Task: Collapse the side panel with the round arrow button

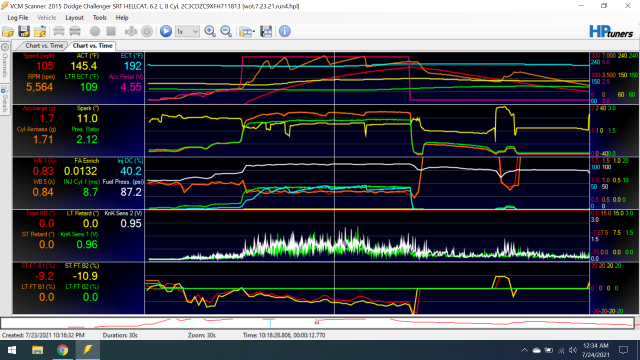Action: click(x=5, y=47)
